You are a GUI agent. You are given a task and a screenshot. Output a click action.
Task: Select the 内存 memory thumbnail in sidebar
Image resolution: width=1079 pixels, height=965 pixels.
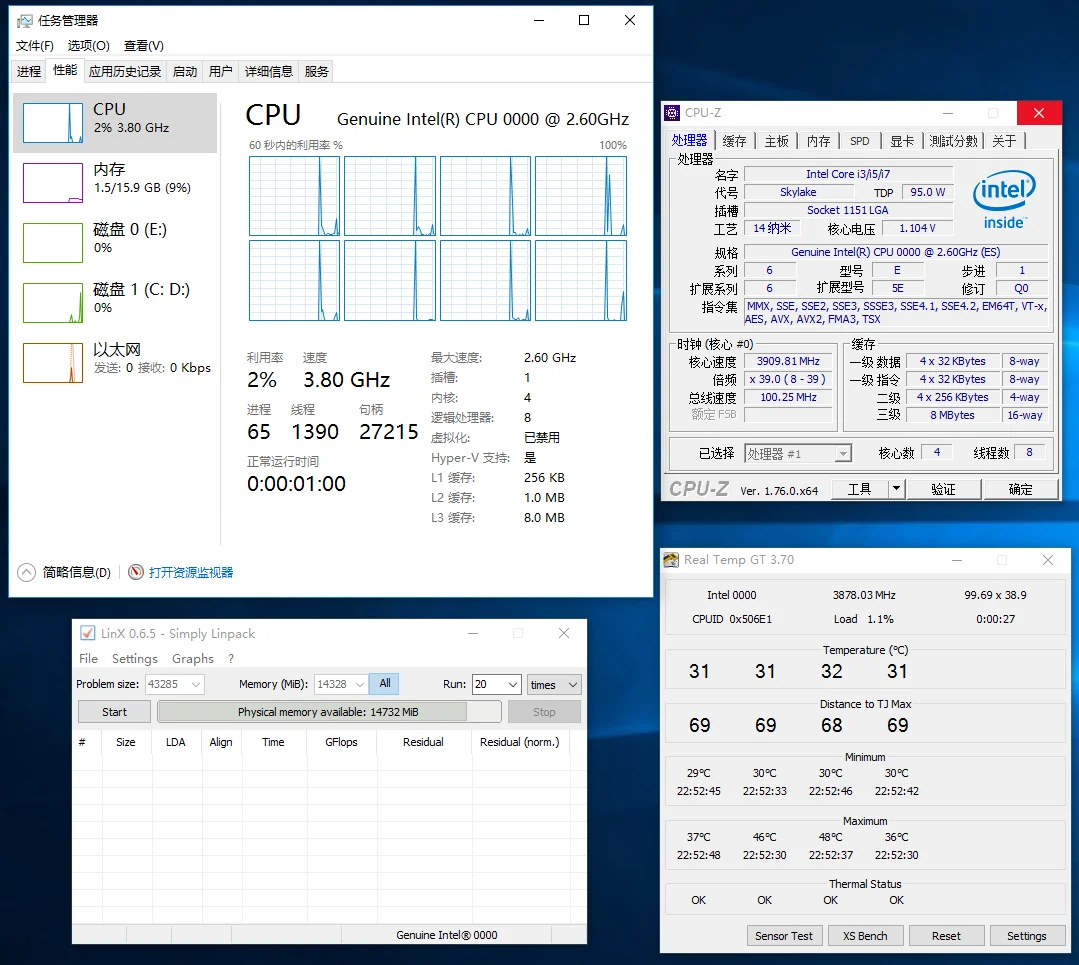tap(53, 182)
